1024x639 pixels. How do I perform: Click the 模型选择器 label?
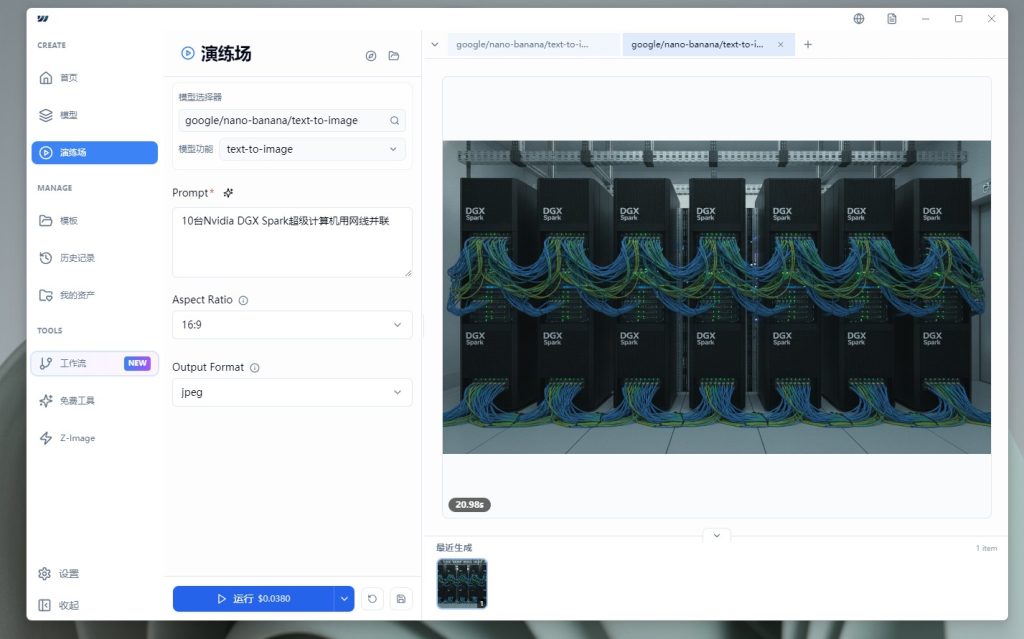[200, 97]
